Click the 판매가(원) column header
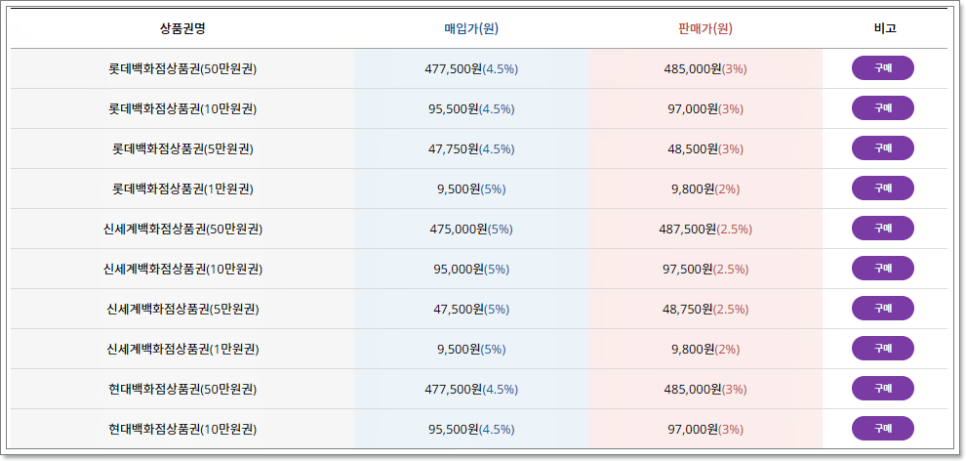 point(705,28)
